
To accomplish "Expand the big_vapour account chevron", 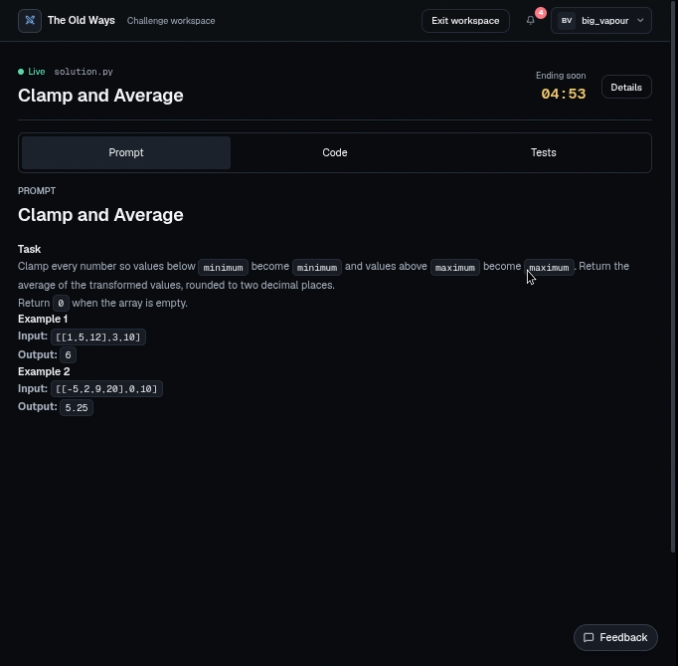I will [640, 20].
